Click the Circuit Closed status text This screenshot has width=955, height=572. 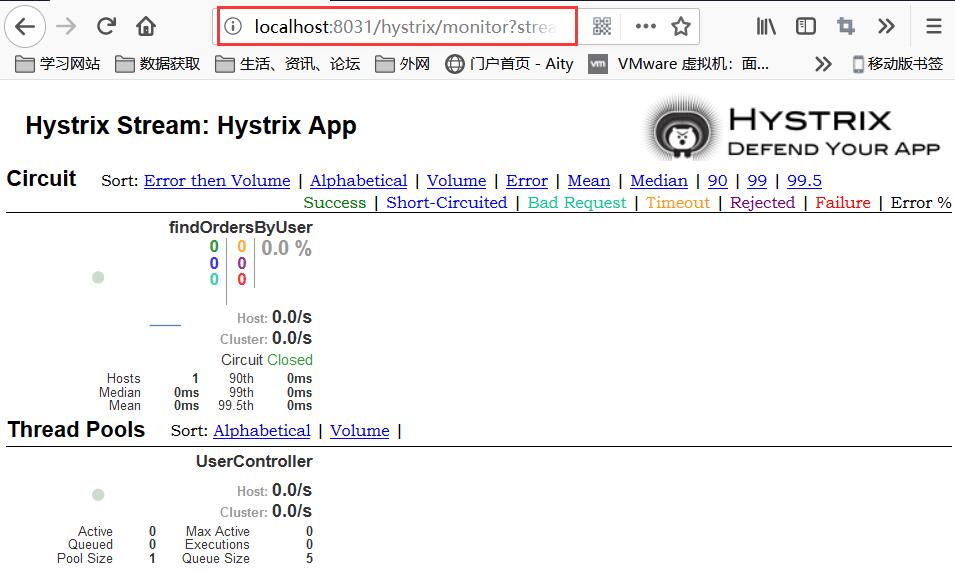click(x=267, y=359)
